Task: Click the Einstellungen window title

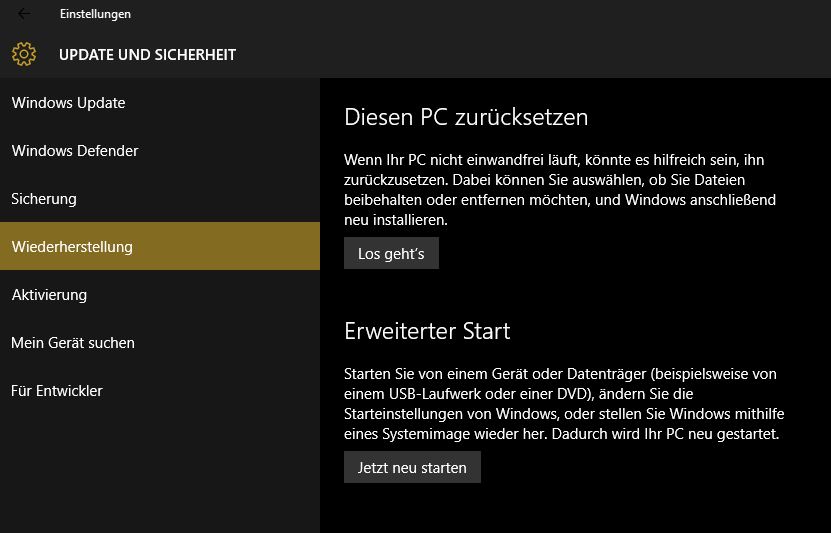Action: pyautogui.click(x=95, y=14)
